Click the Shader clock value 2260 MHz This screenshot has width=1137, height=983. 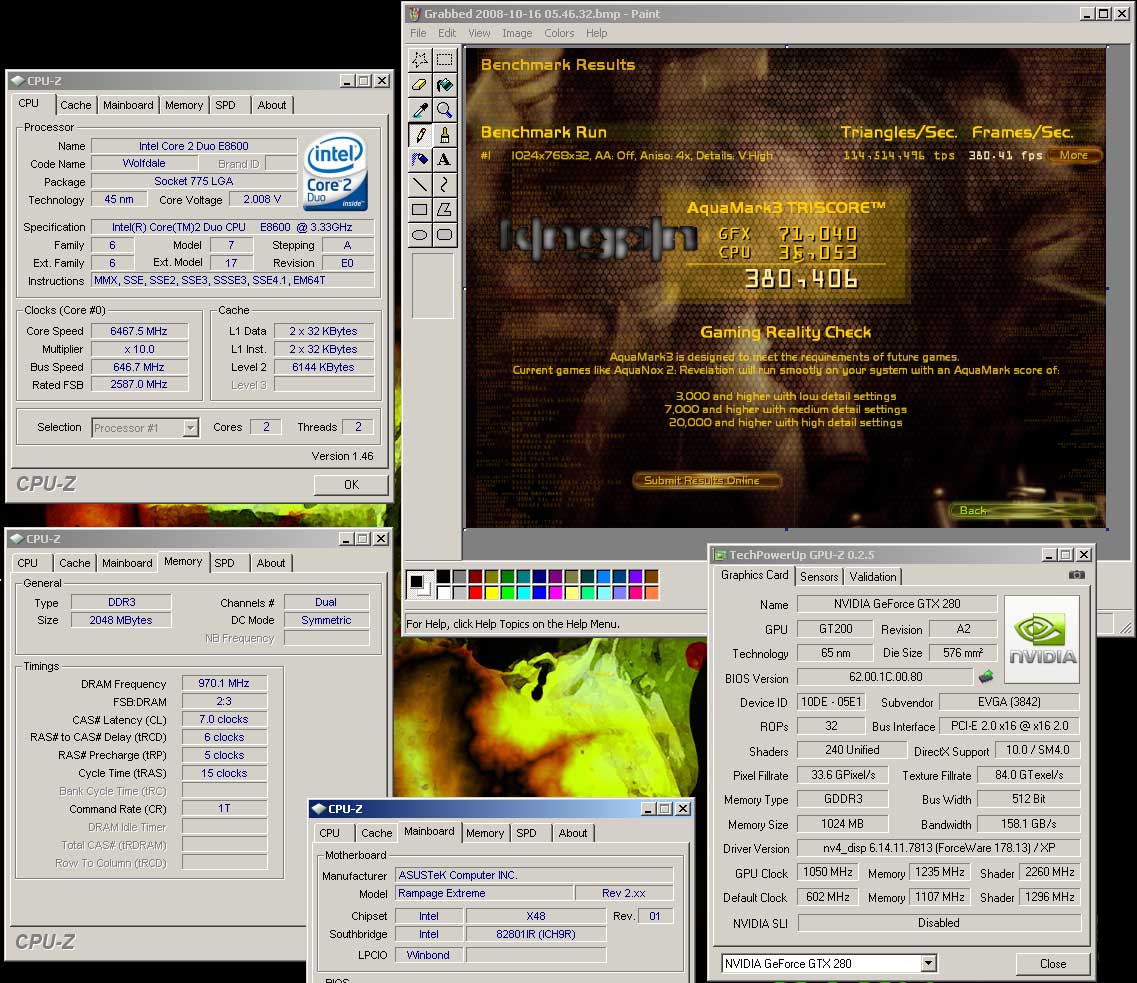point(1049,872)
